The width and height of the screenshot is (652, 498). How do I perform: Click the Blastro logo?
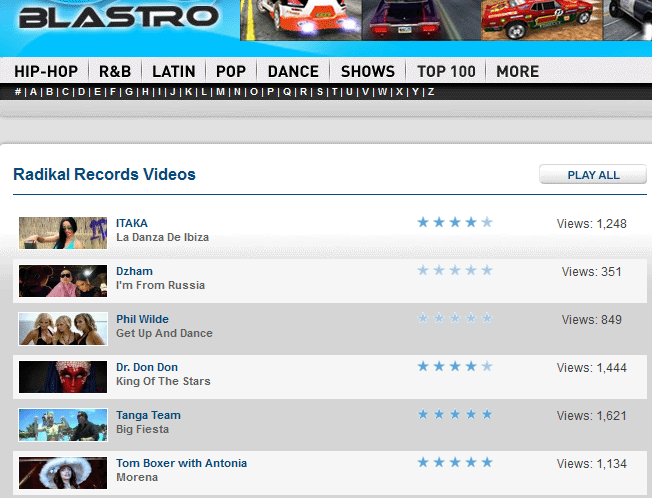click(118, 17)
